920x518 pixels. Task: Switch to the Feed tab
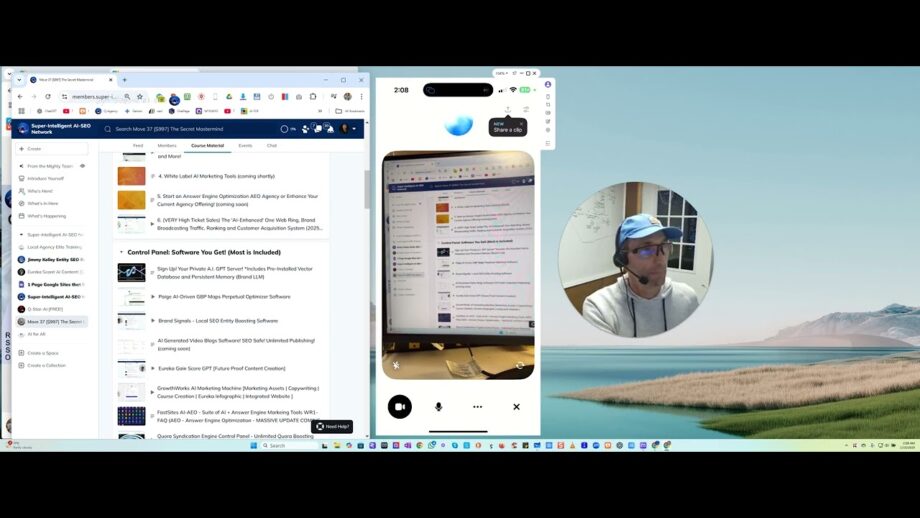coord(138,145)
